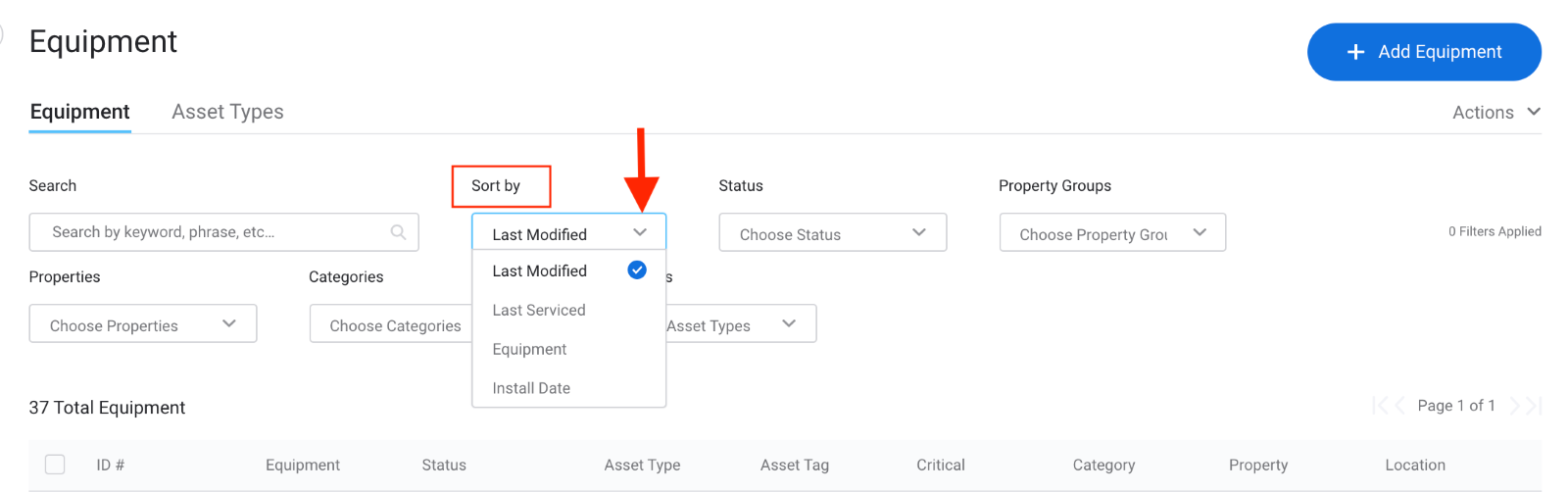Viewport: 1568px width, 492px height.
Task: Click the blue checkmark beside Last Modified
Action: [637, 270]
